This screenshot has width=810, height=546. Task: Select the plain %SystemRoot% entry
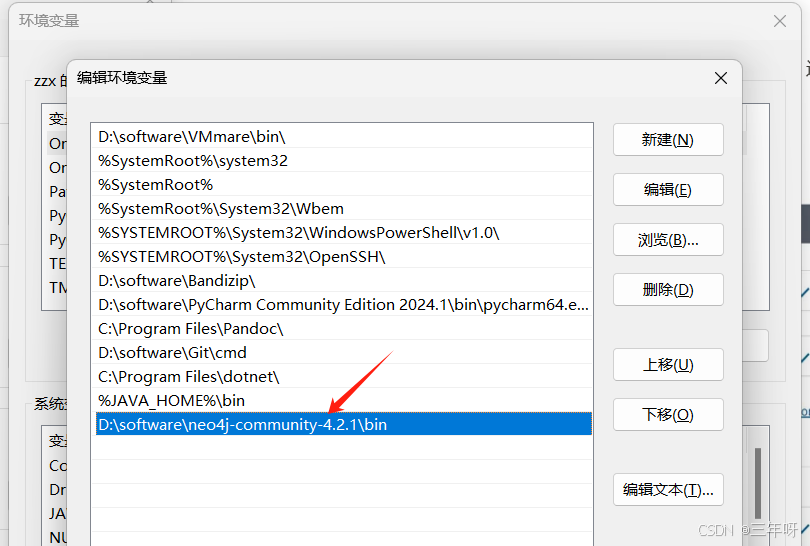[x=344, y=184]
